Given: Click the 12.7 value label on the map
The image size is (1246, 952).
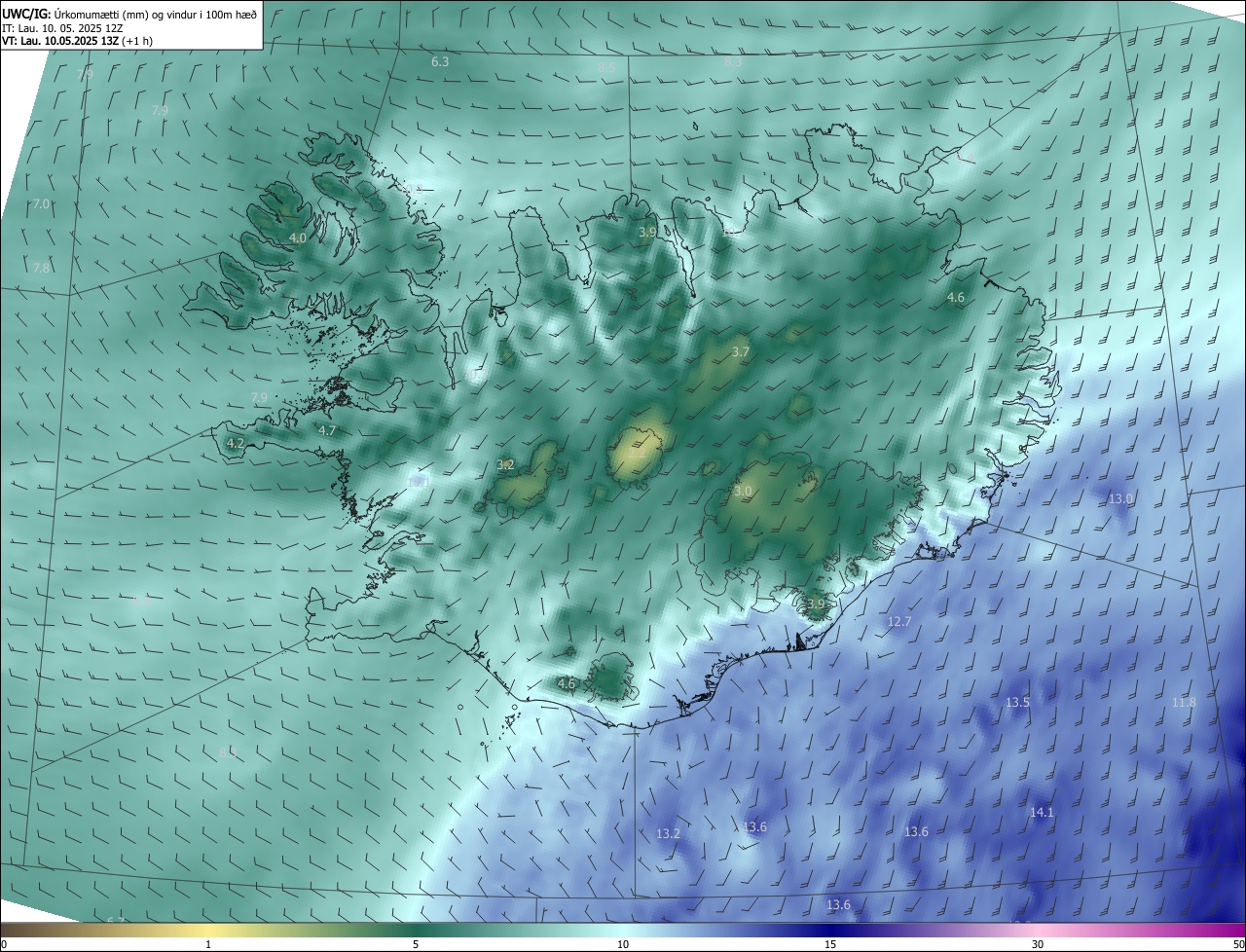Looking at the screenshot, I should pyautogui.click(x=899, y=621).
